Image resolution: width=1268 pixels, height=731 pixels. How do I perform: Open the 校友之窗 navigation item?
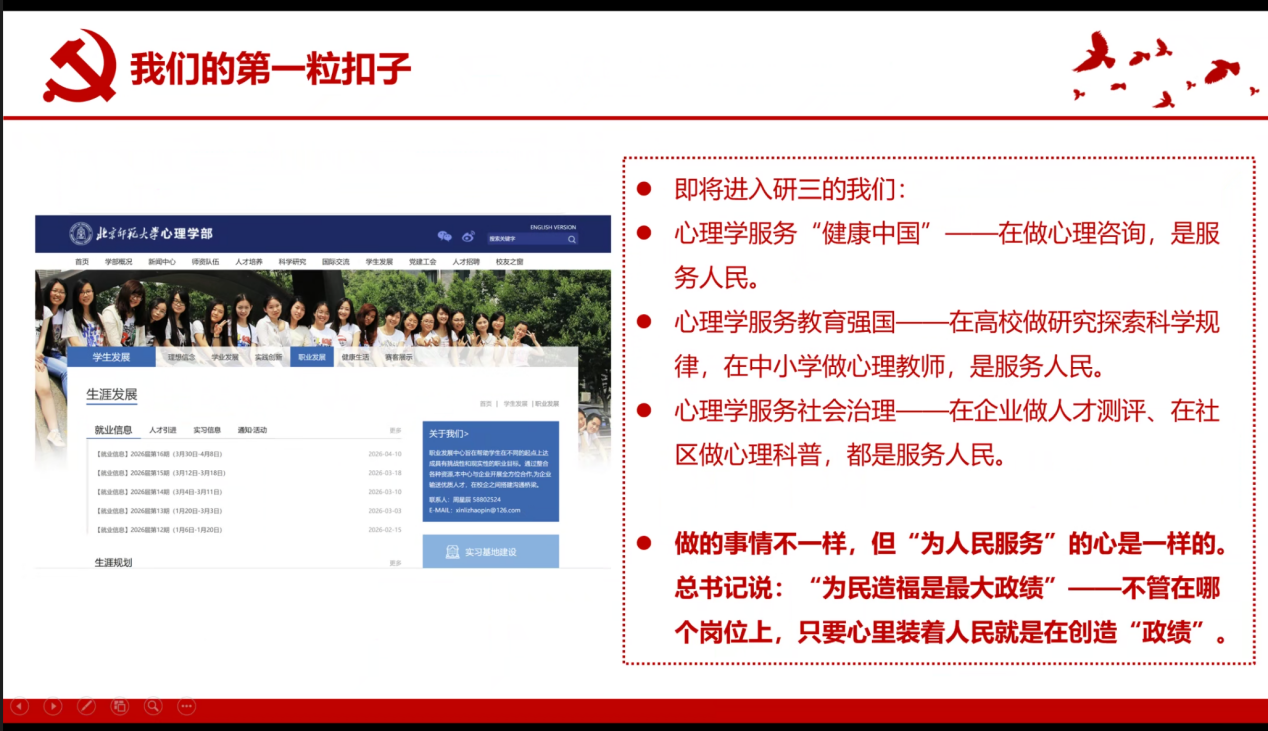point(509,262)
